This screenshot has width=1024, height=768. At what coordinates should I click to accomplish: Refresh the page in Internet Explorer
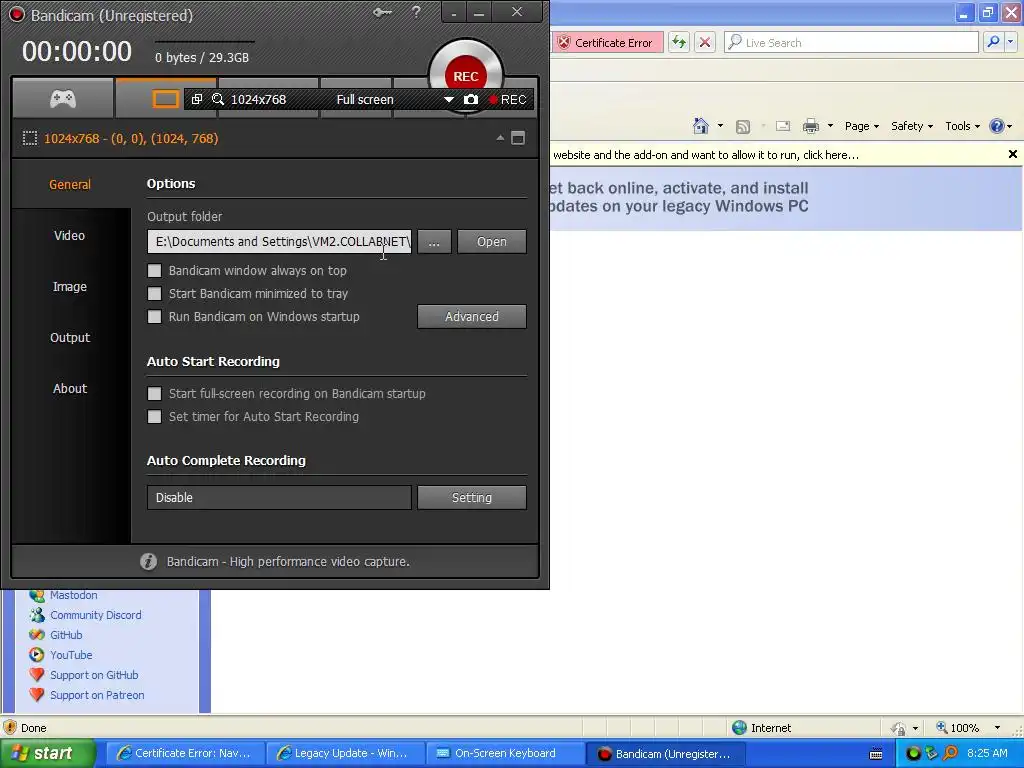pos(679,42)
